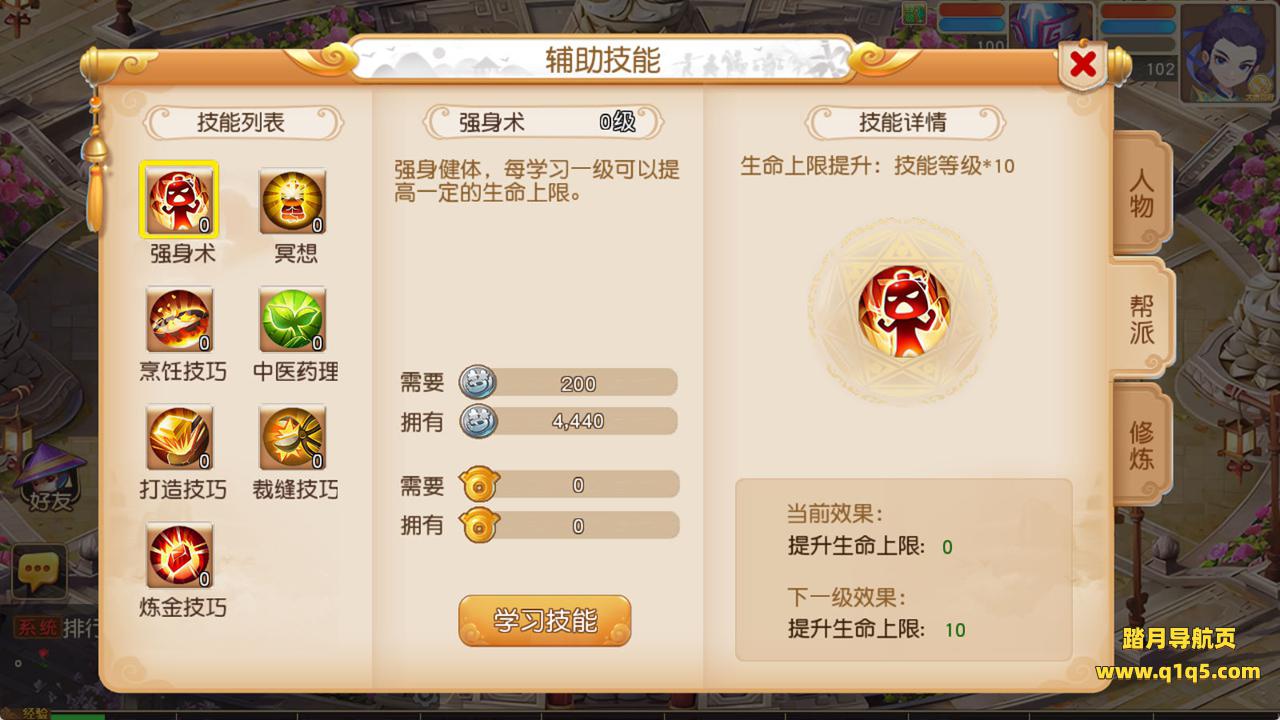The height and width of the screenshot is (720, 1280).
Task: Choose the 烹饪技巧 cooking skill icon
Action: coord(180,319)
